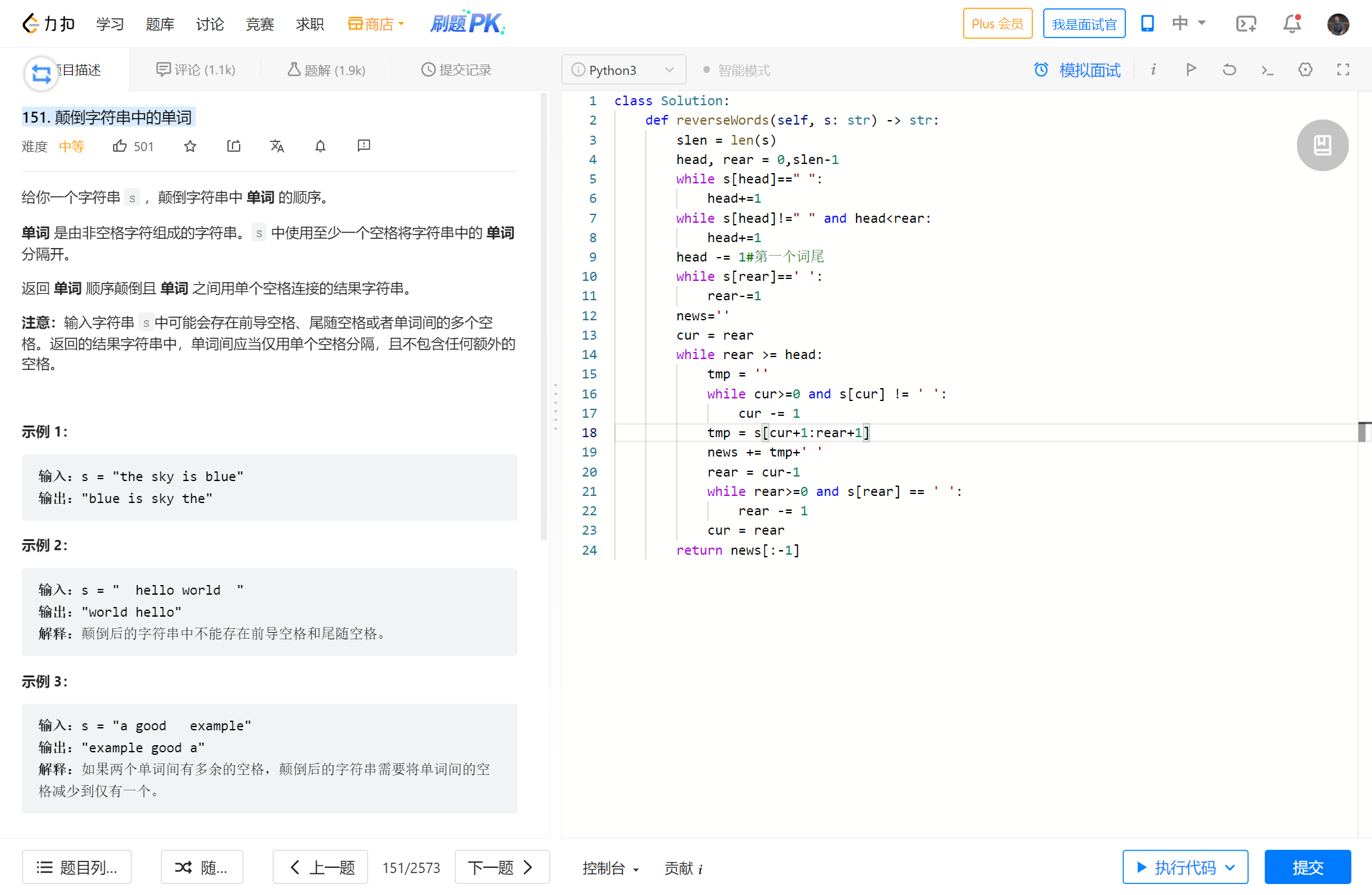The width and height of the screenshot is (1372, 895).
Task: Click the share icon beside star
Action: tap(234, 147)
